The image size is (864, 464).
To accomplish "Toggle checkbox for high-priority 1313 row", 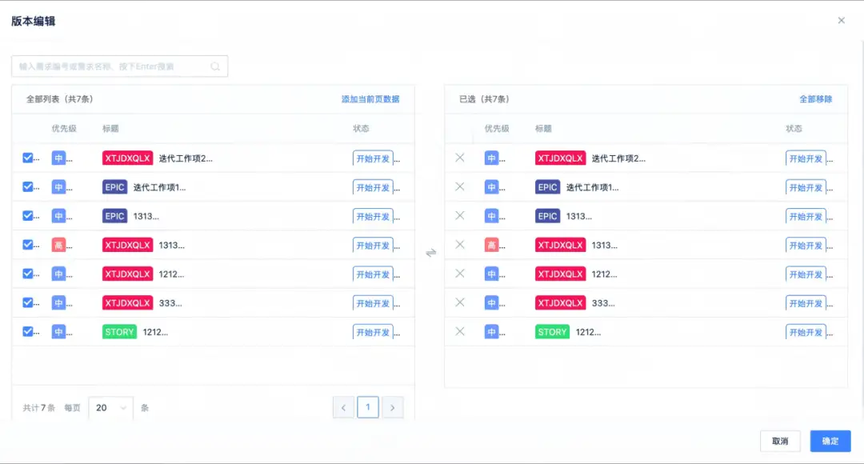I will click(28, 245).
